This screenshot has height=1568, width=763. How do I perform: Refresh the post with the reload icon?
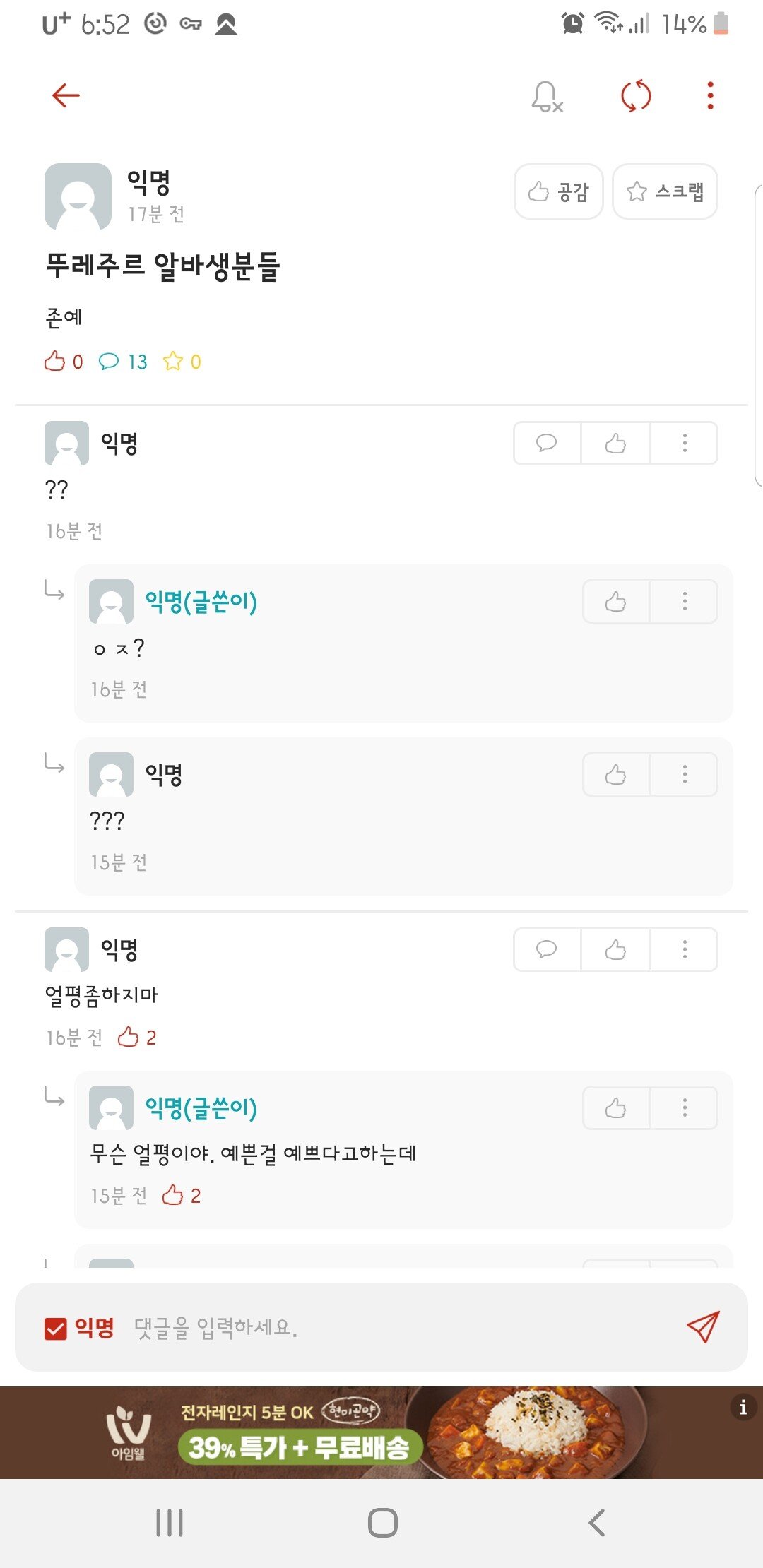[x=635, y=96]
